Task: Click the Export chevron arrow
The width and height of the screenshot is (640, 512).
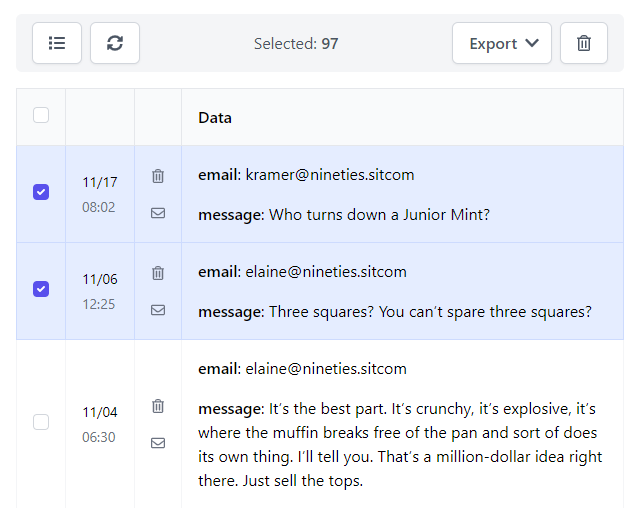Action: (532, 43)
